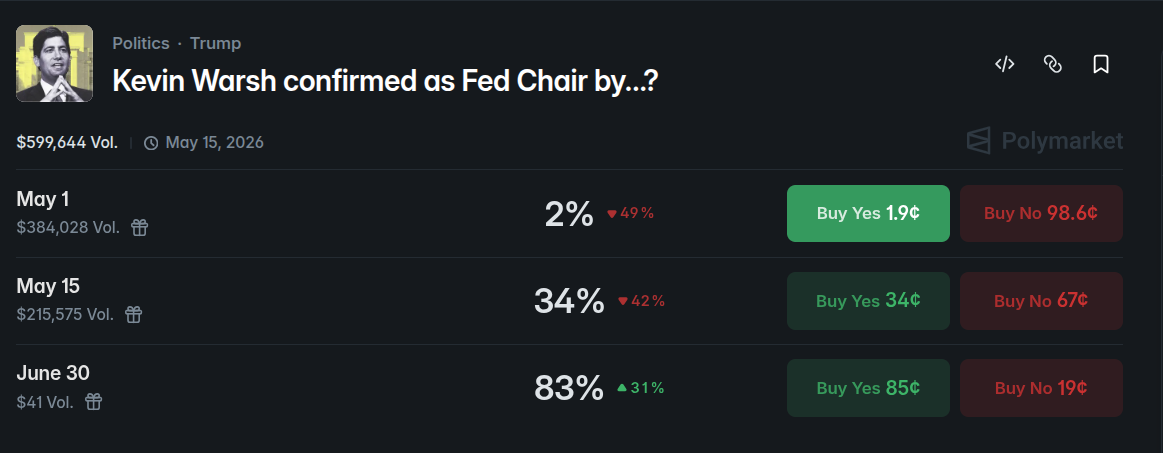Buy No at 98.6¢ for May 1
Screen dimensions: 1163x453
1041,213
